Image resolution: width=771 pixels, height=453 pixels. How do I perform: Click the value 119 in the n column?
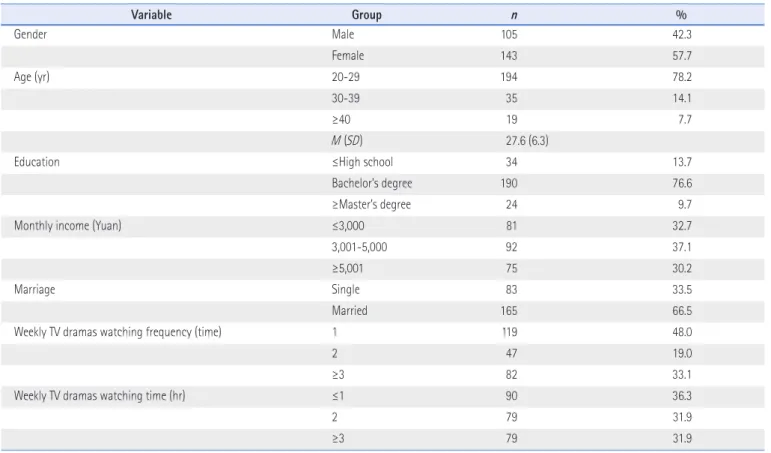click(x=509, y=332)
